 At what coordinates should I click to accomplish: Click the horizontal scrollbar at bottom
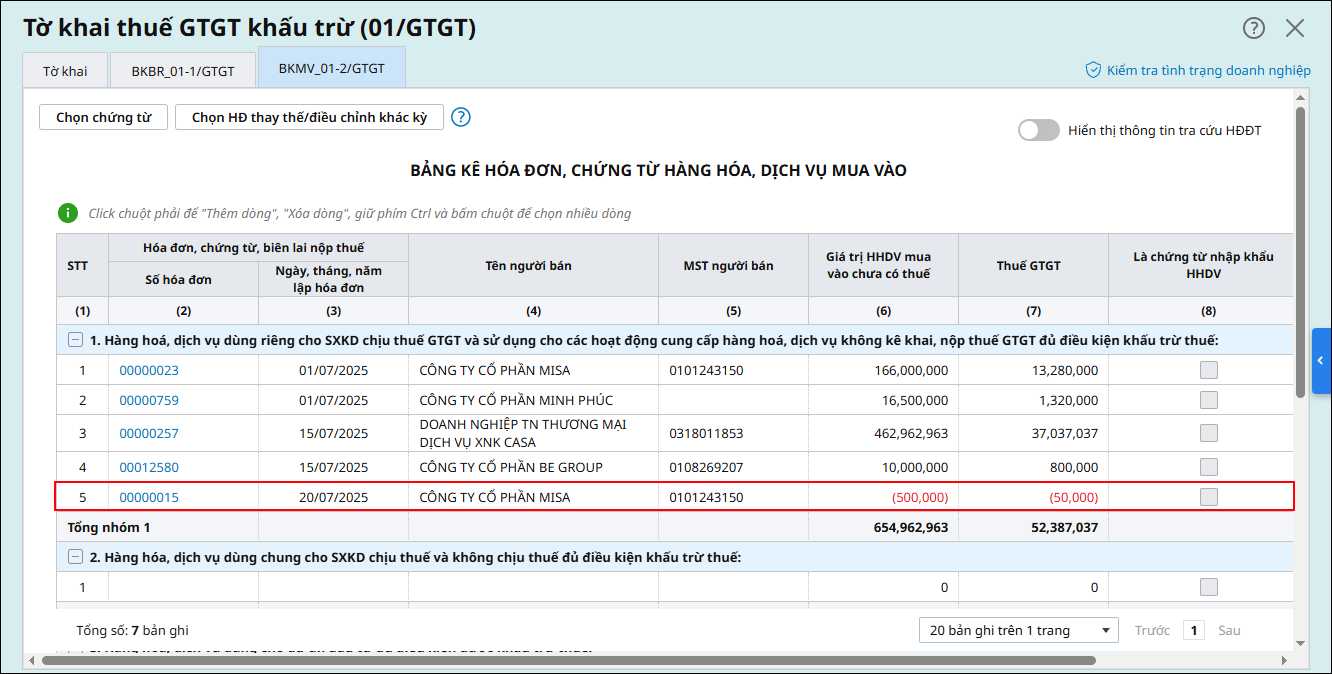[568, 660]
